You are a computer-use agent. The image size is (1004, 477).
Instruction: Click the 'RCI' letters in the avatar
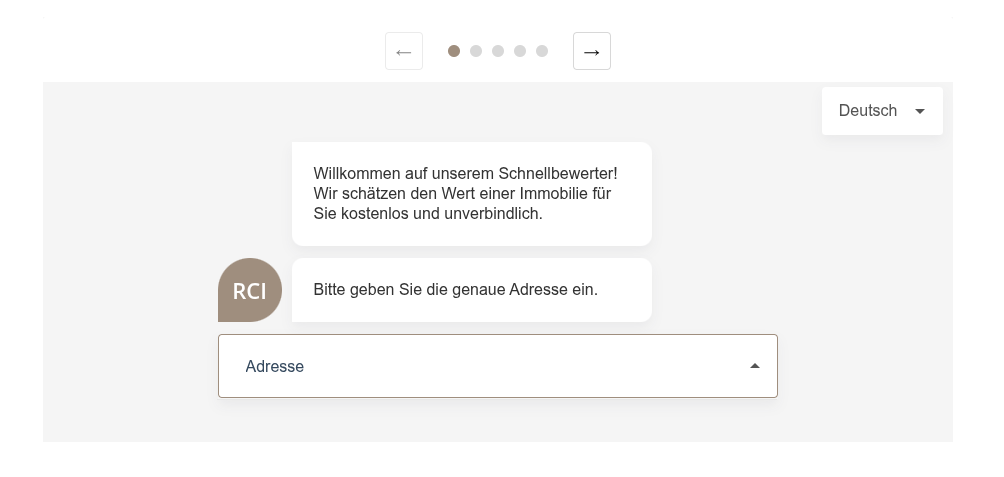[x=250, y=292]
